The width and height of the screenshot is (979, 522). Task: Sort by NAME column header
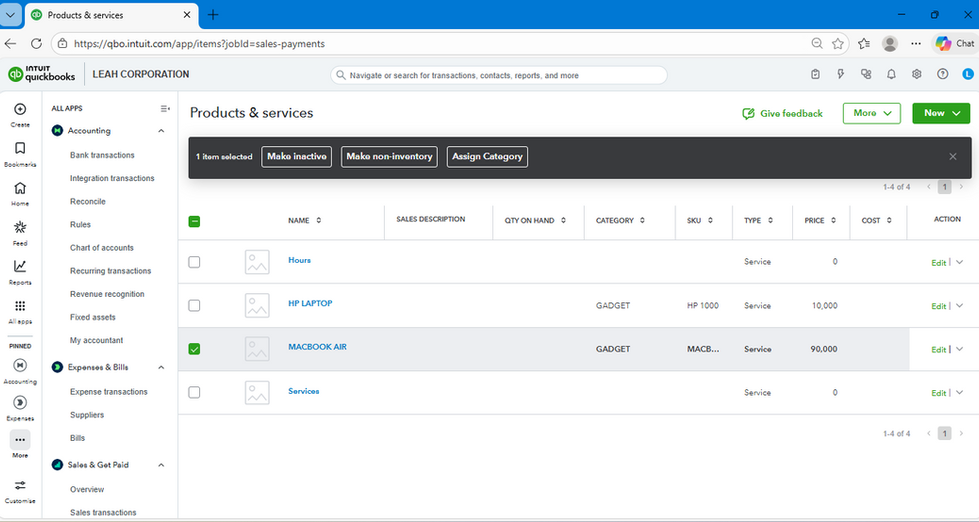(x=304, y=220)
